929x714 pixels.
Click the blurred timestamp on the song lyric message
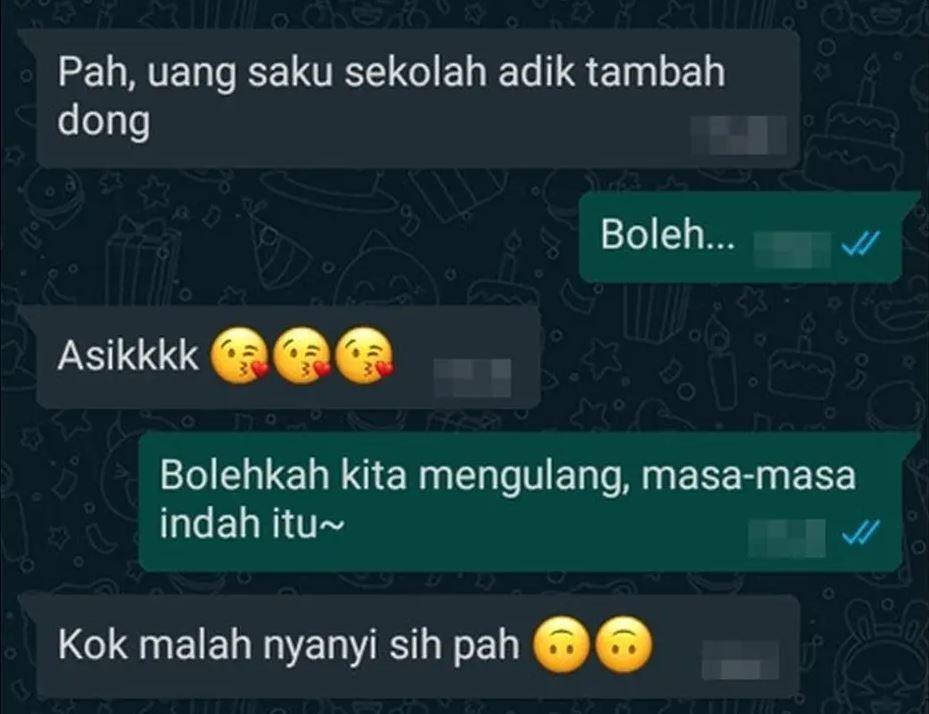pos(786,538)
